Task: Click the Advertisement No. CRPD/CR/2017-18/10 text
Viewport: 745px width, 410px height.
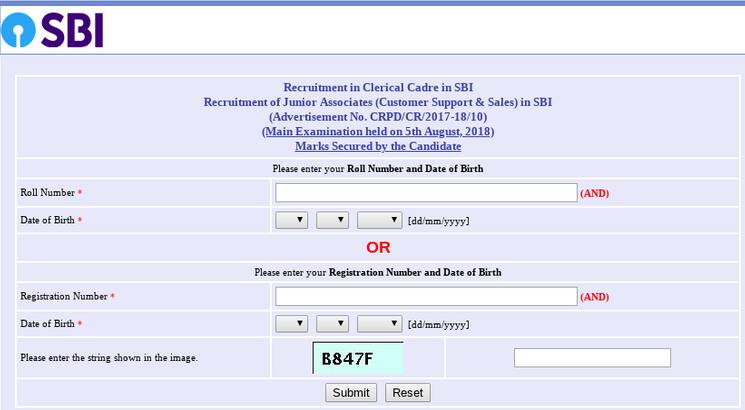Action: pos(378,117)
